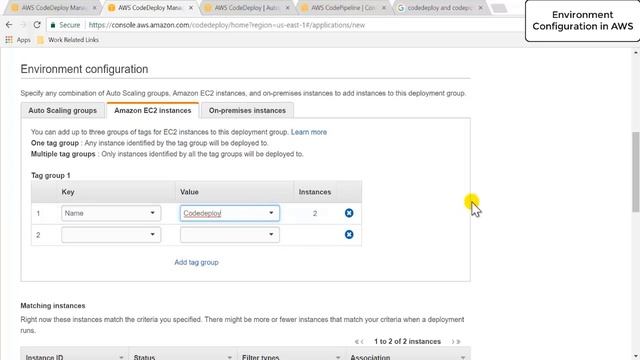Remove tag row 2 with the X icon

(x=349, y=234)
